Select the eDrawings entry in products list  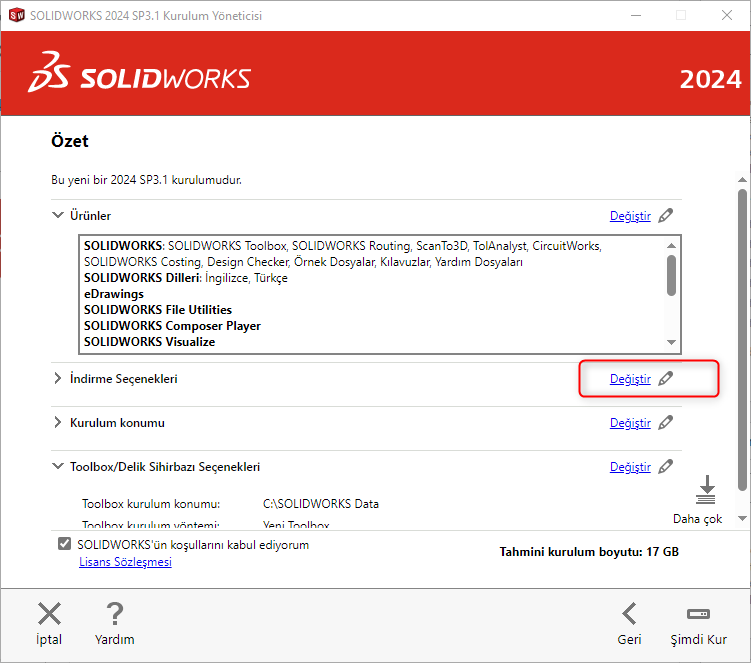tap(114, 294)
